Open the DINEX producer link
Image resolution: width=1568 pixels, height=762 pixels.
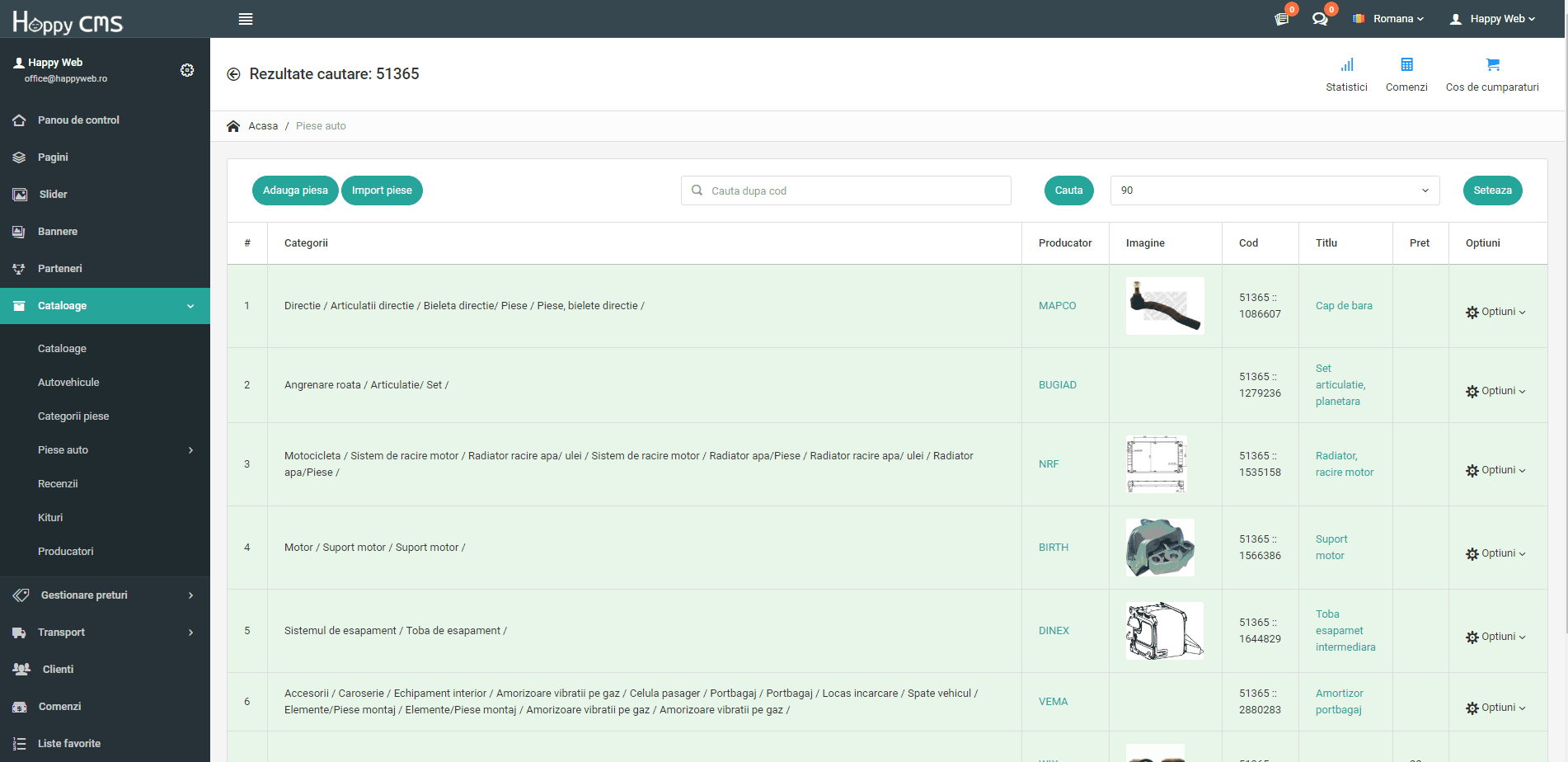click(1054, 631)
